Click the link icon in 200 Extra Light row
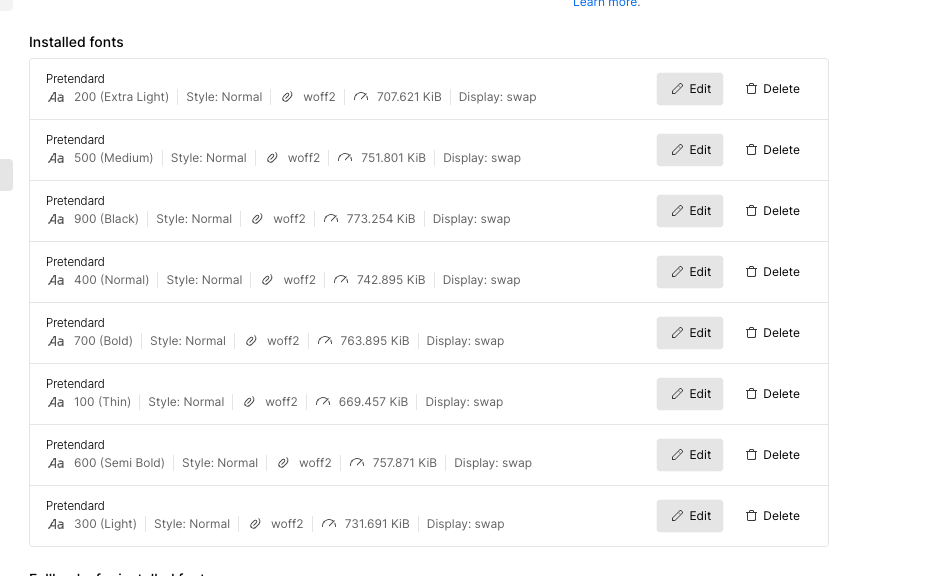Screen dimensions: 941x576 click(287, 97)
